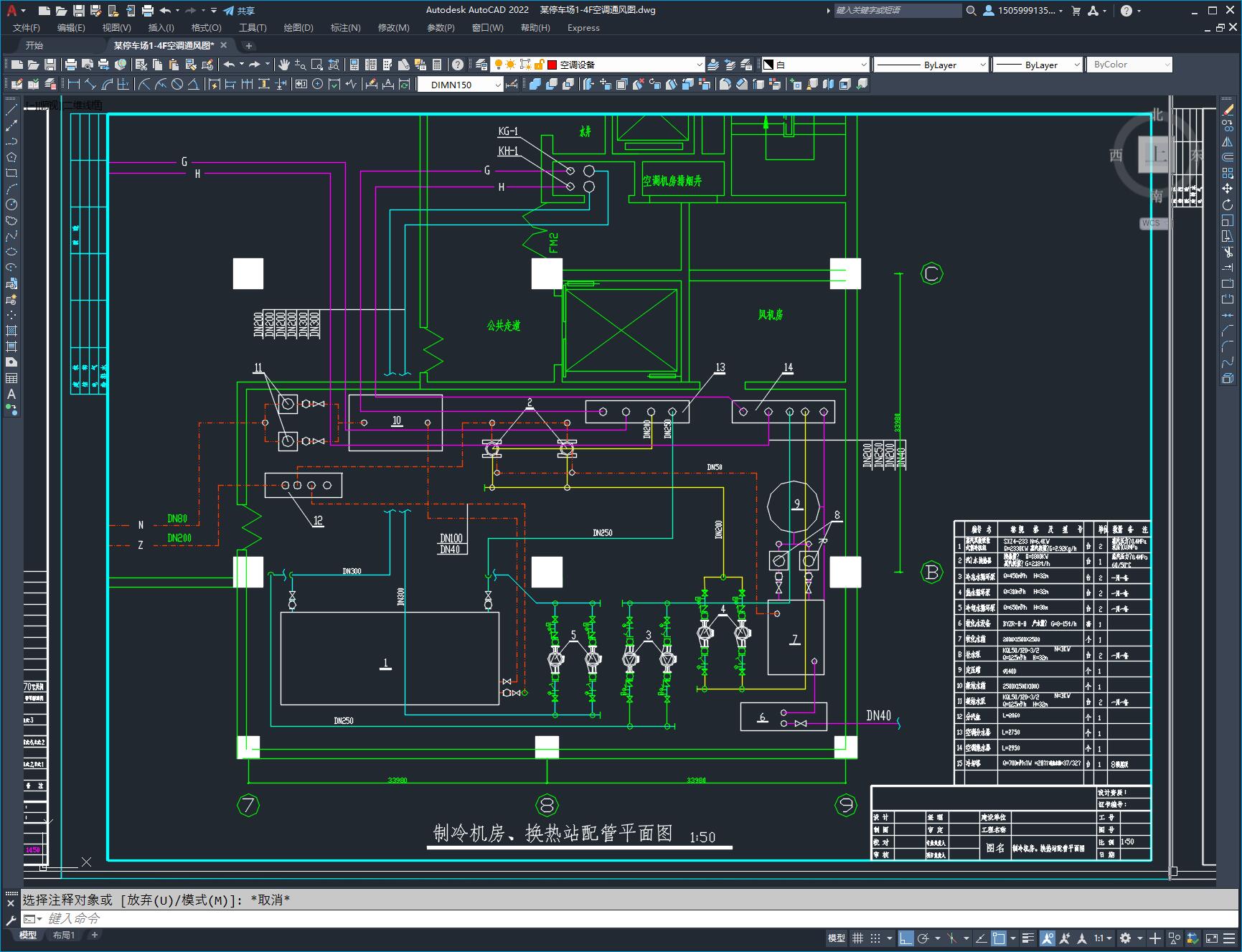Click the Autodesk App Store cart icon
Screen dimensions: 1242x952
[1076, 11]
